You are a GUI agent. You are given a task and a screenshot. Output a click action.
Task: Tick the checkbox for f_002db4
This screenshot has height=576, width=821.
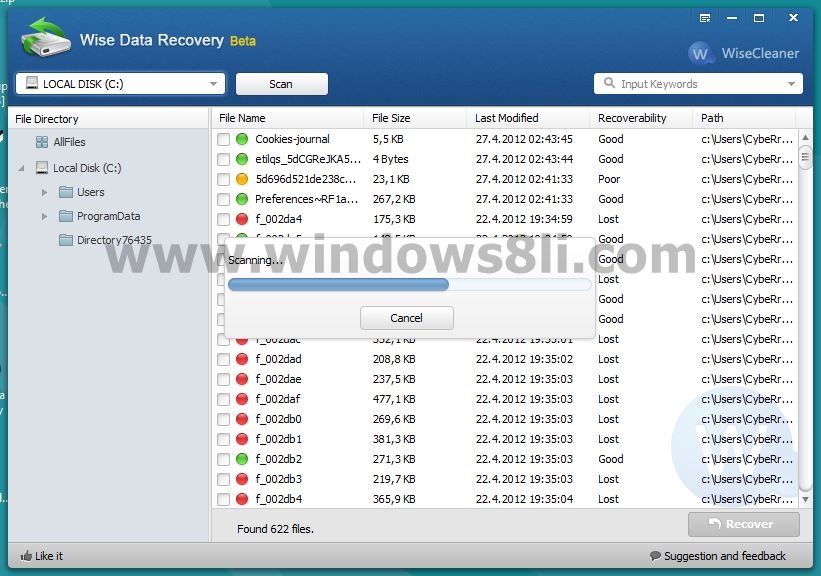[x=224, y=500]
